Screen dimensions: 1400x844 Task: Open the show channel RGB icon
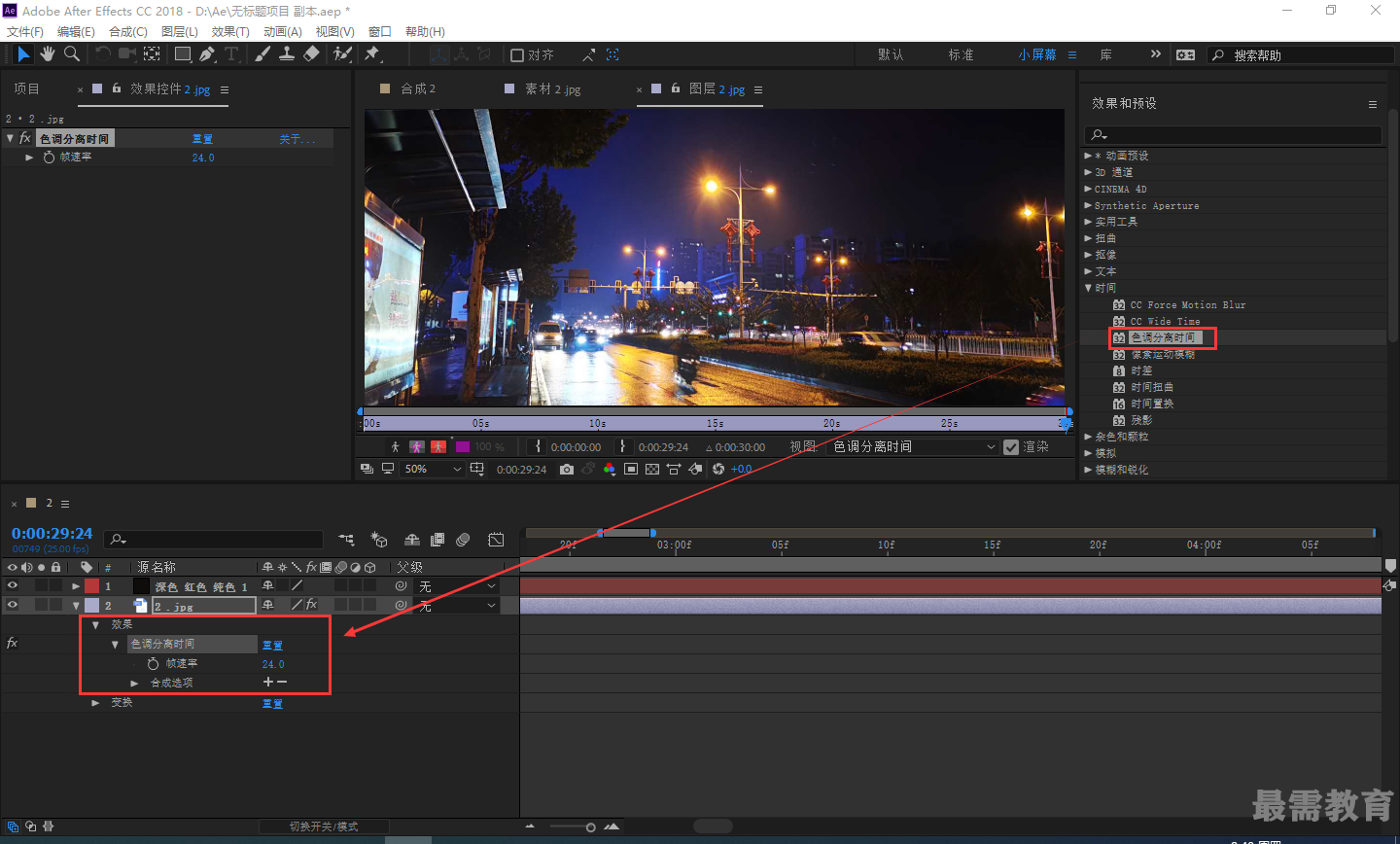tap(610, 469)
